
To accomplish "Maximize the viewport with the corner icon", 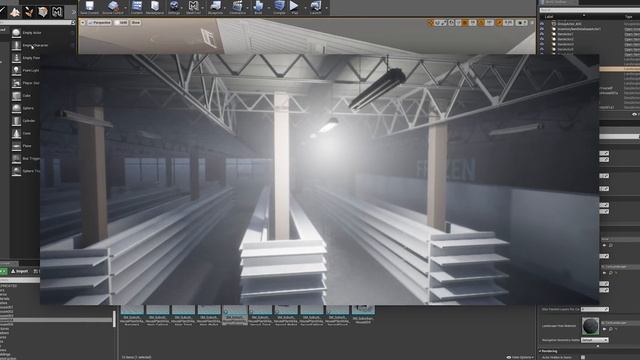I will [x=532, y=23].
